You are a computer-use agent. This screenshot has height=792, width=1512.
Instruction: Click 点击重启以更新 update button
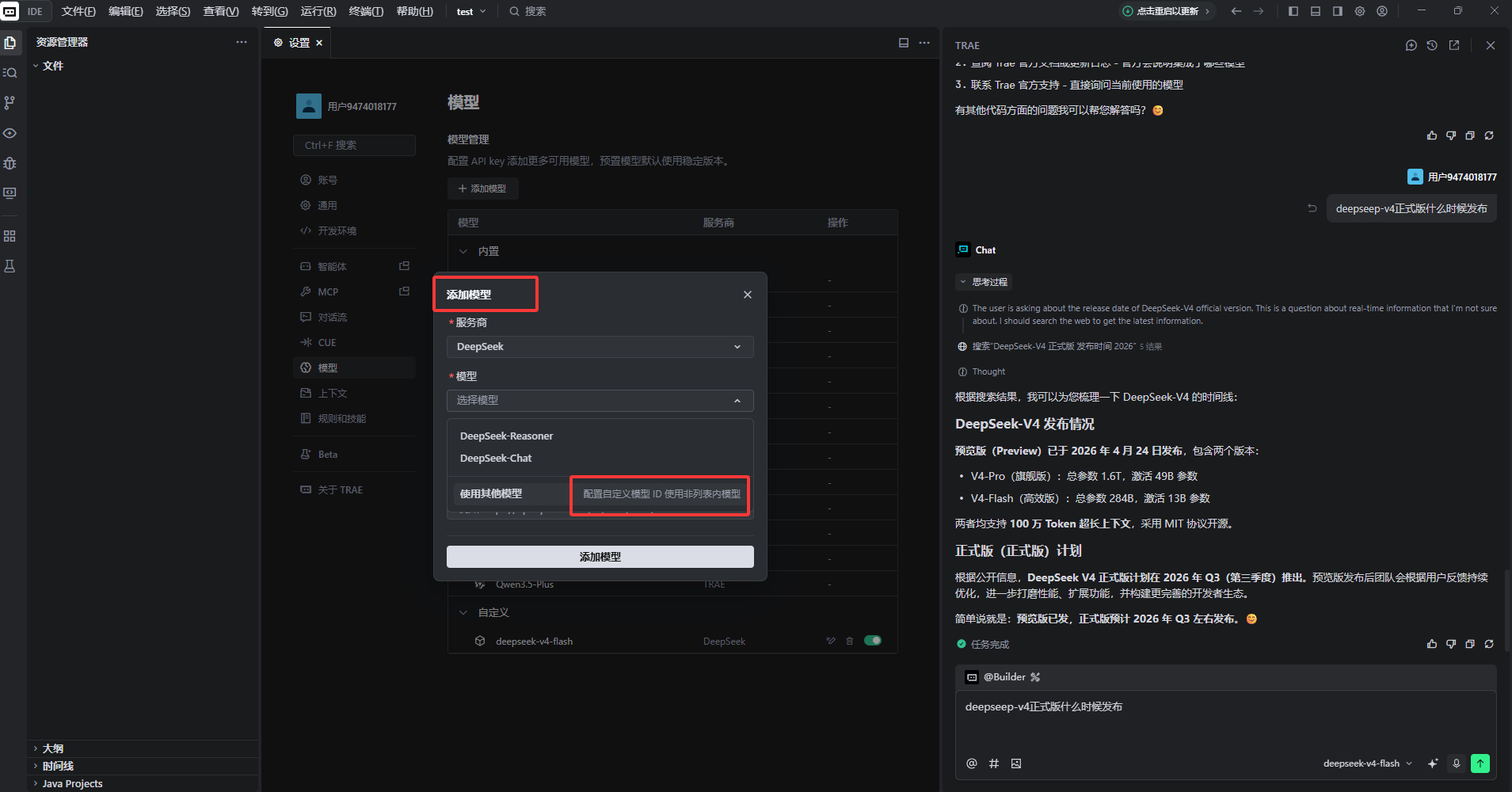pos(1167,11)
